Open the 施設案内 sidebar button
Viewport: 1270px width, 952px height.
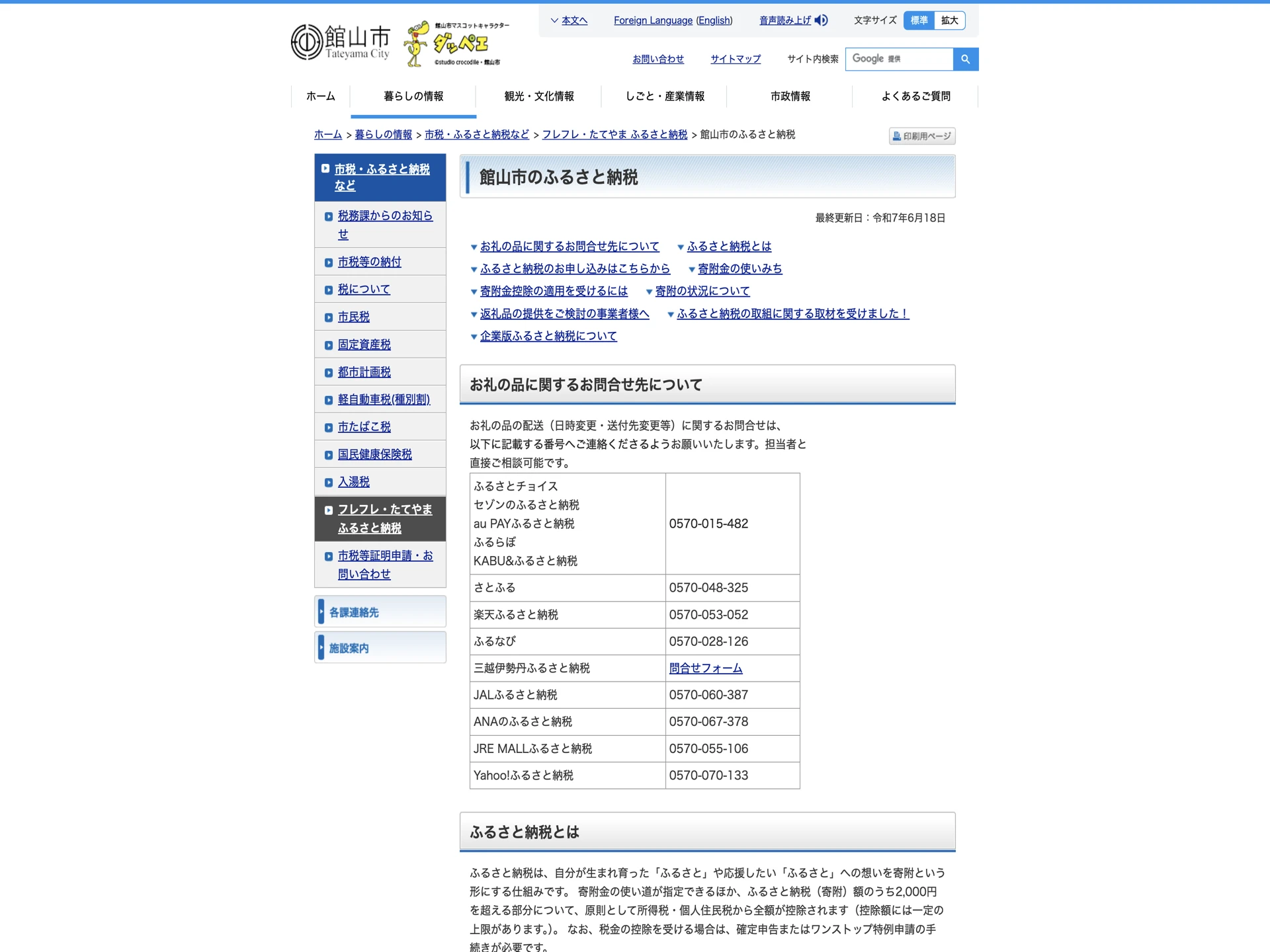tap(380, 648)
